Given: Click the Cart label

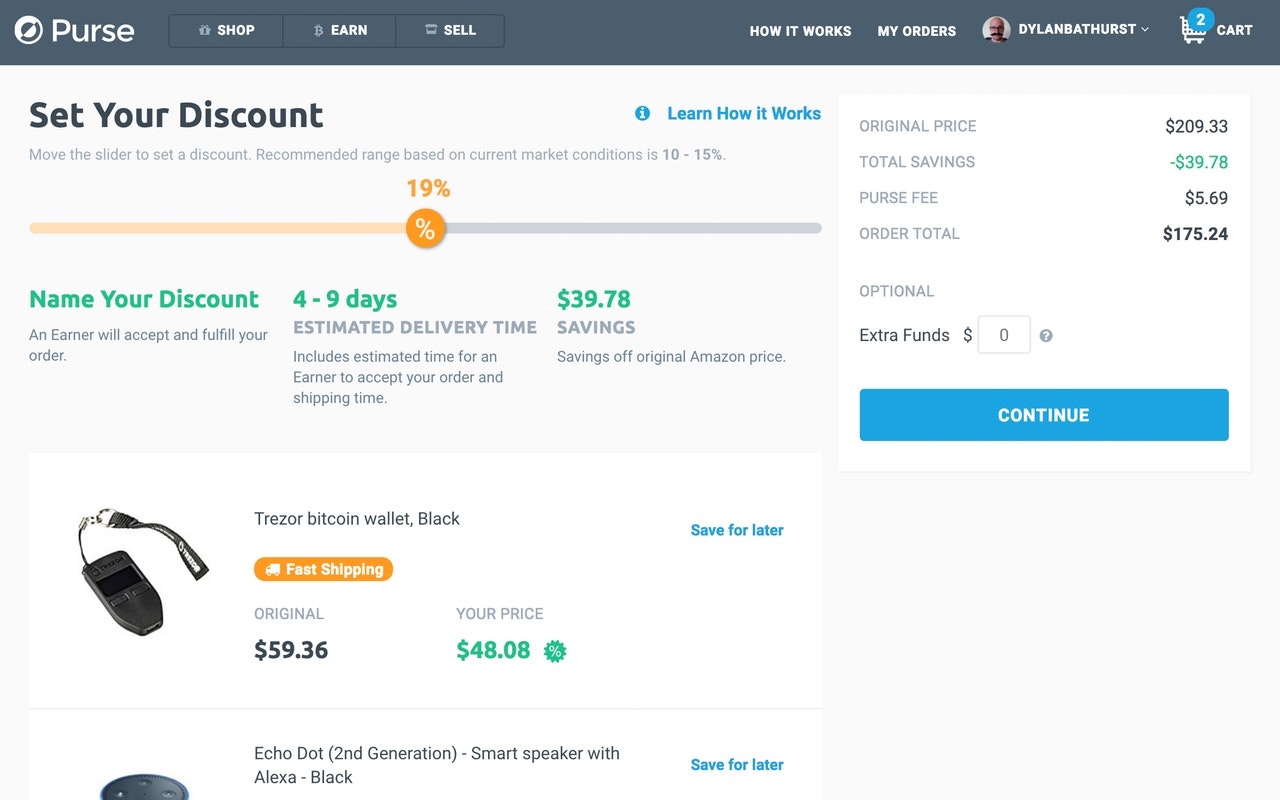Looking at the screenshot, I should coord(1234,30).
